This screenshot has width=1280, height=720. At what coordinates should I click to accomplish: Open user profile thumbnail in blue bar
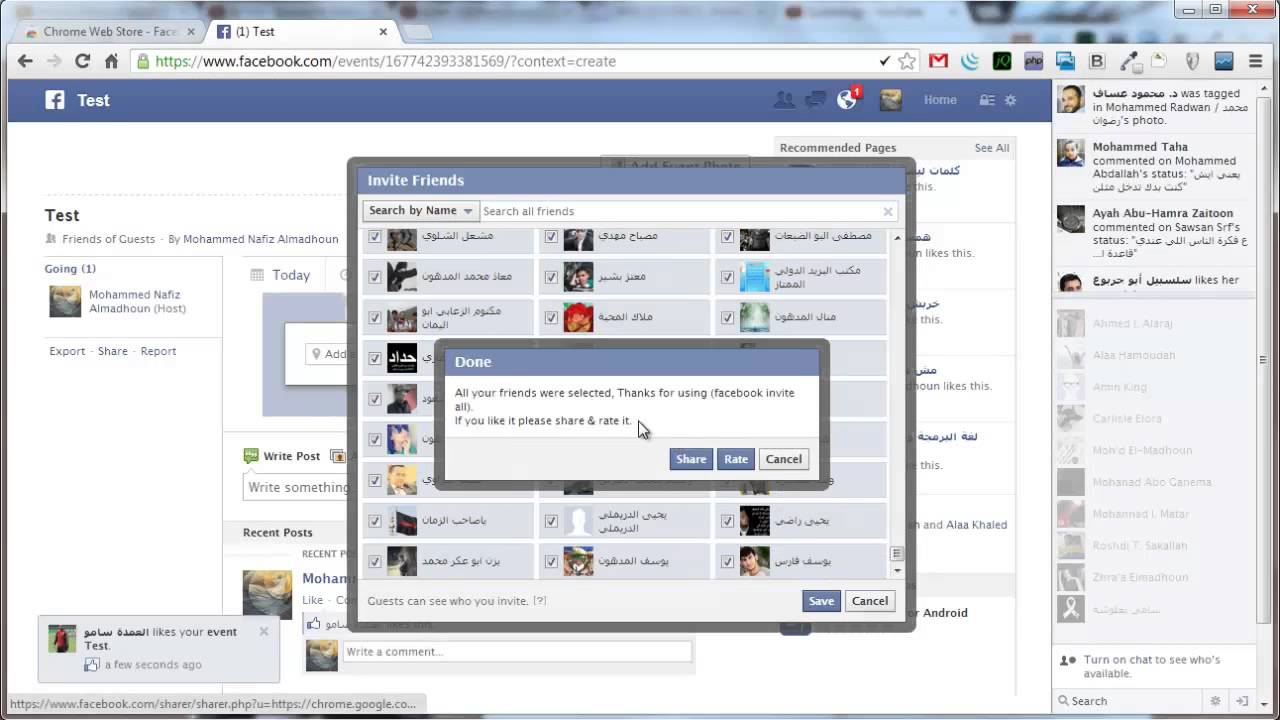890,100
